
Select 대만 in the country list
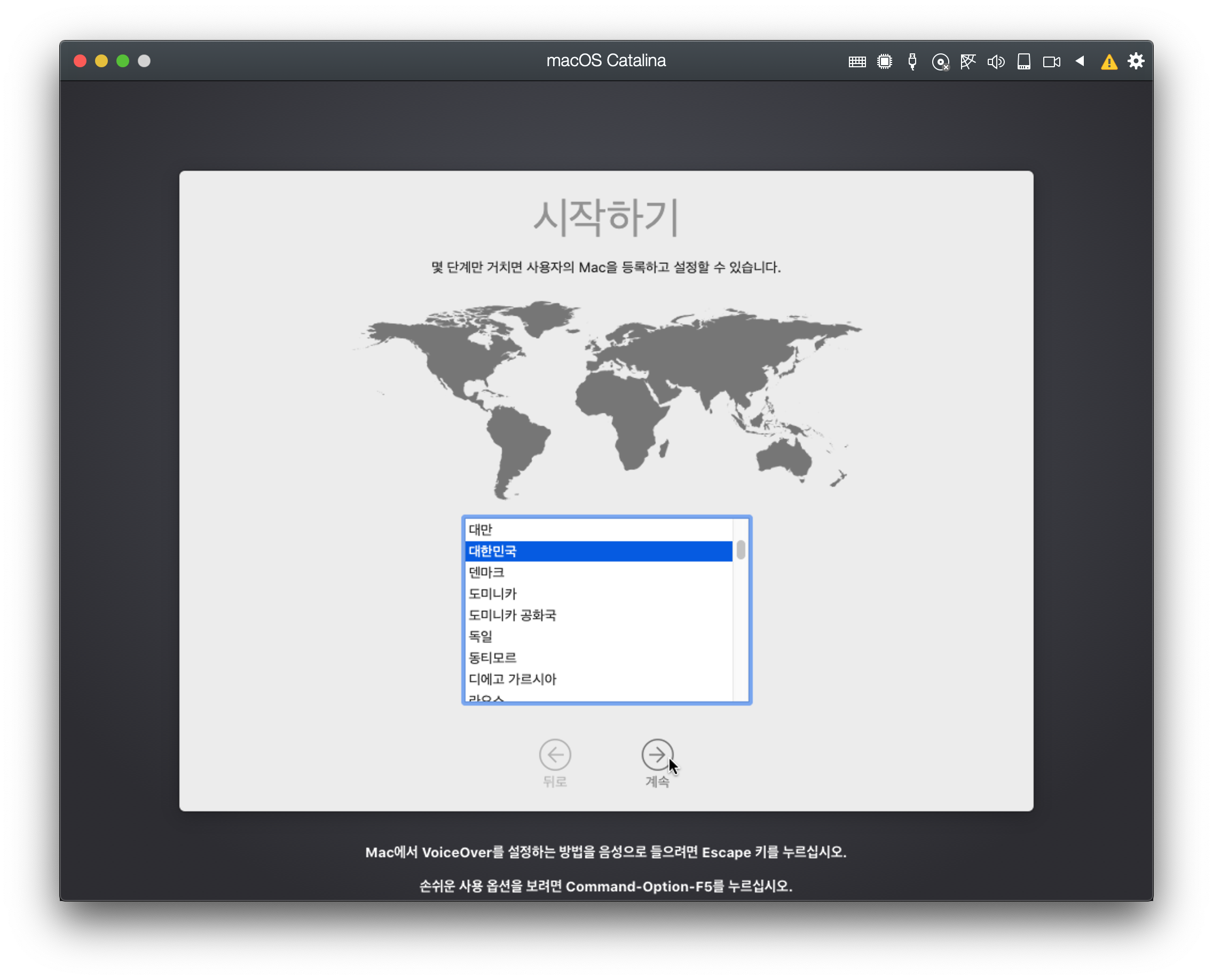[598, 529]
